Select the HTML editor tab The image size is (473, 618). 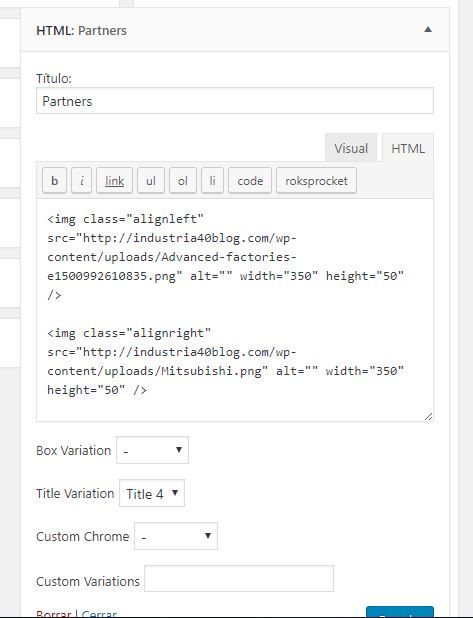pyautogui.click(x=408, y=148)
